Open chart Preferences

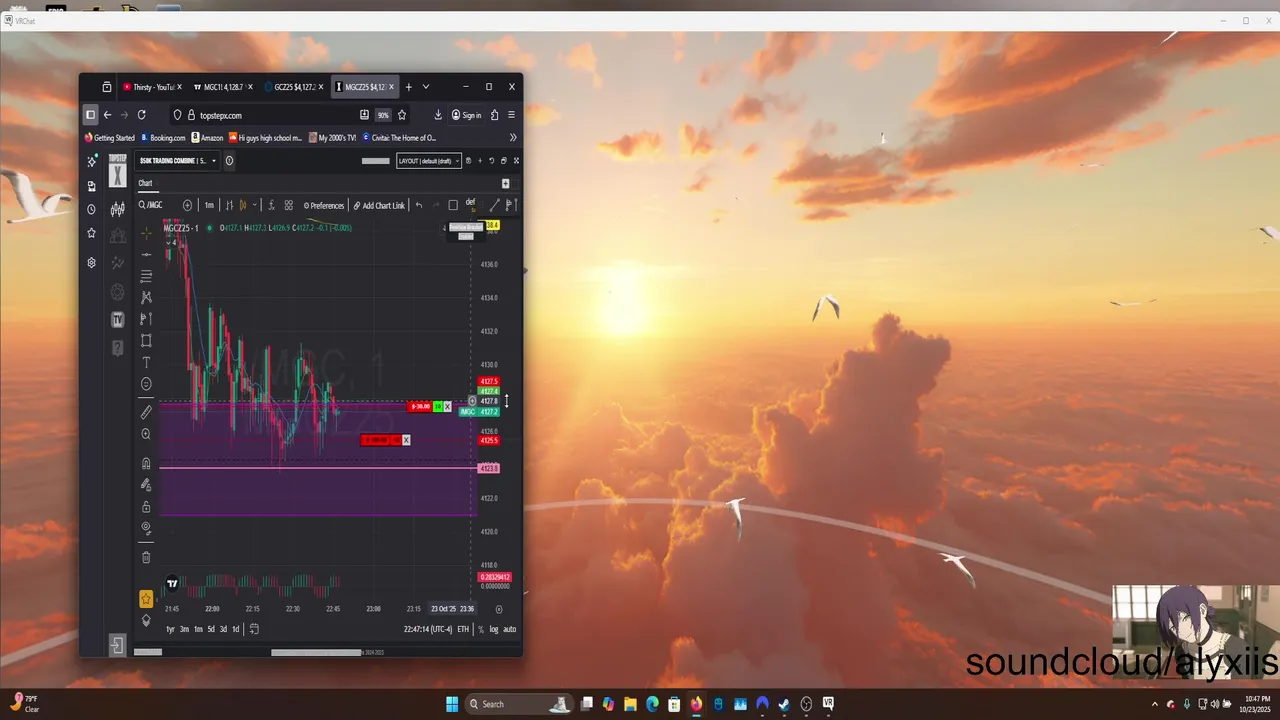324,205
